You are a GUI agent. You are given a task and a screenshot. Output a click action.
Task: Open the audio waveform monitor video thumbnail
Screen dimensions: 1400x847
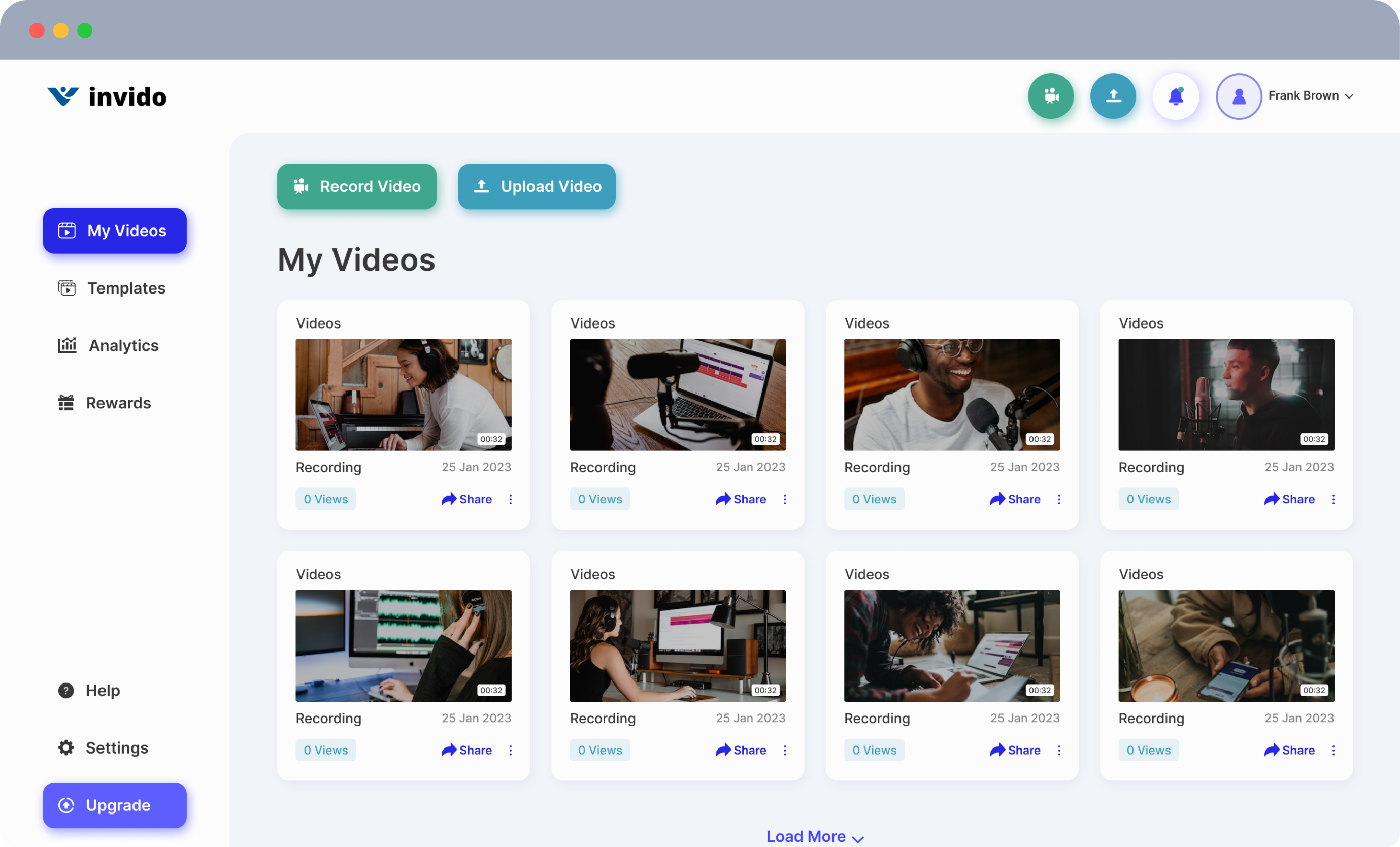coord(404,646)
